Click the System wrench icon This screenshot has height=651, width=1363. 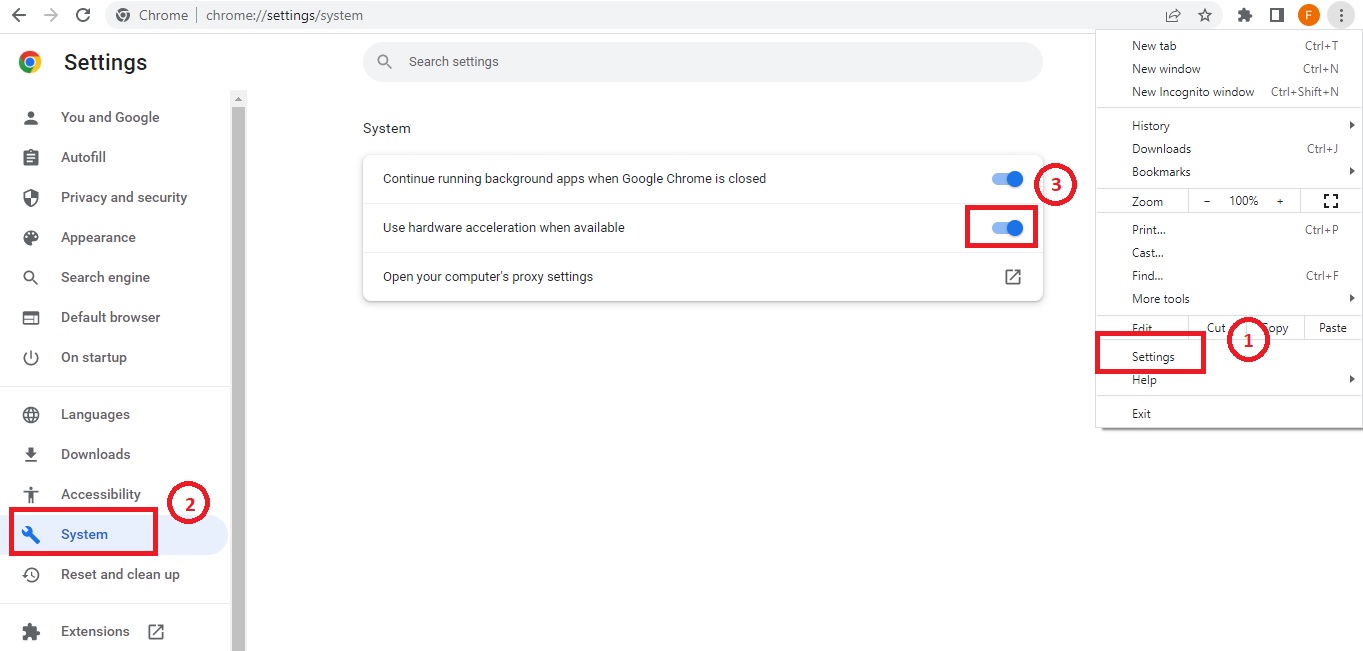pyautogui.click(x=31, y=534)
